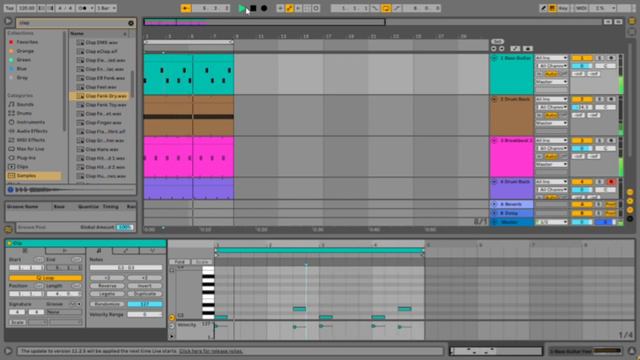
Task: Open the release notes link
Action: tap(211, 351)
